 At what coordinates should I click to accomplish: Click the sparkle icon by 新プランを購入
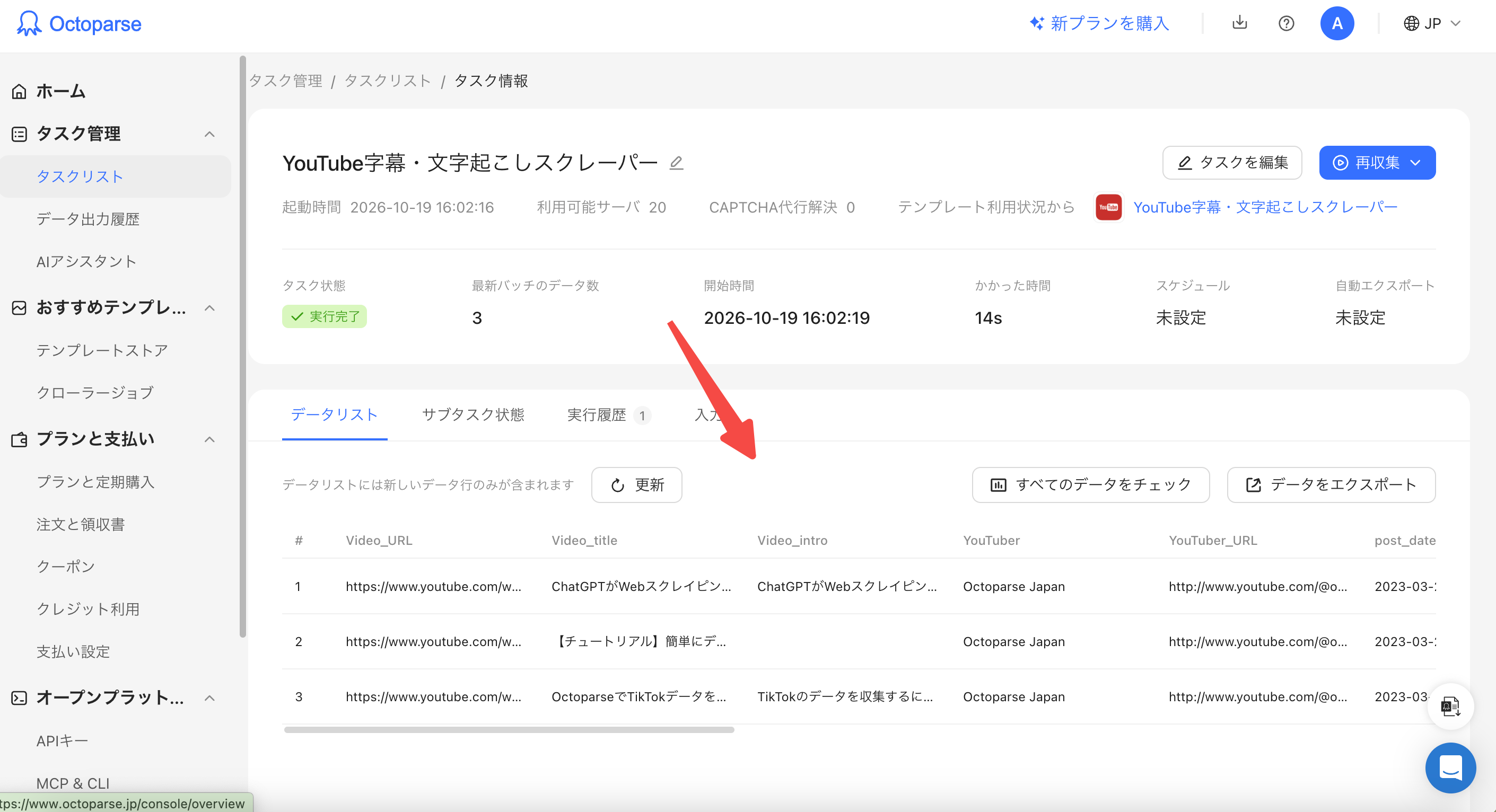coord(1037,23)
